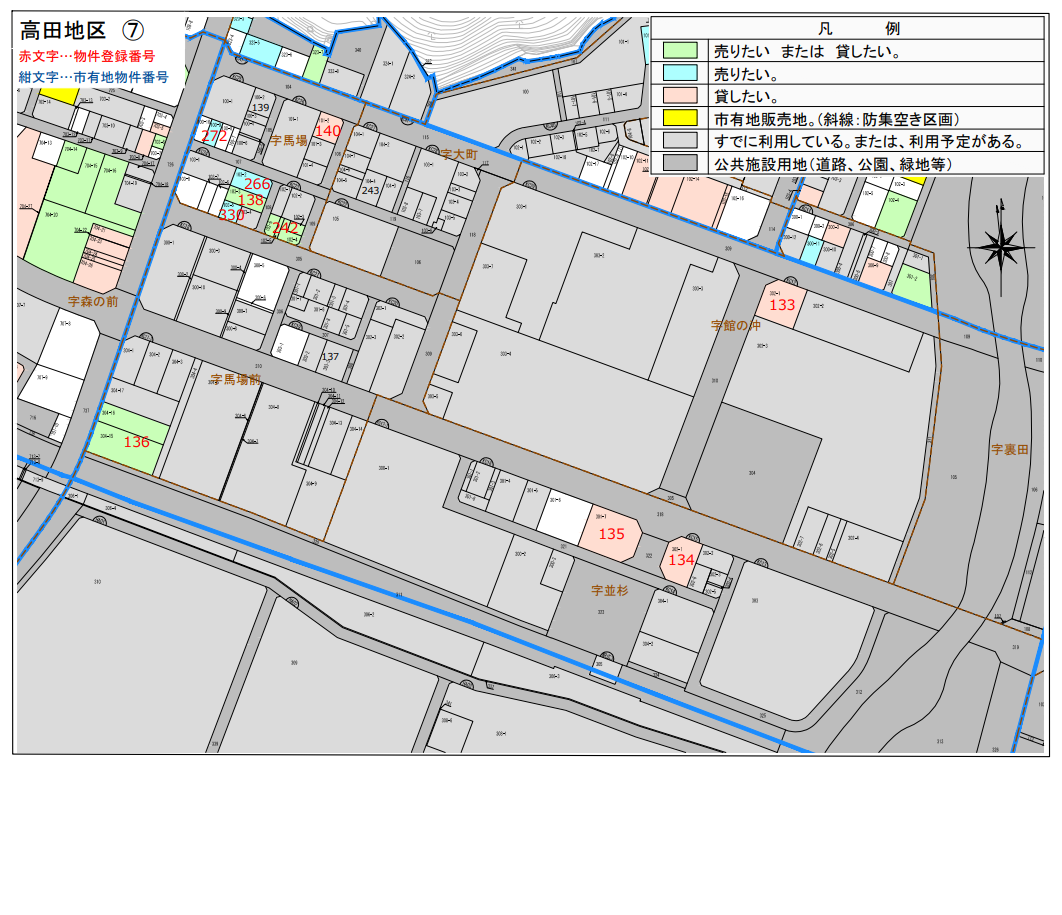Click the circled number 7 in the title
The width and height of the screenshot is (1062, 915).
[131, 32]
